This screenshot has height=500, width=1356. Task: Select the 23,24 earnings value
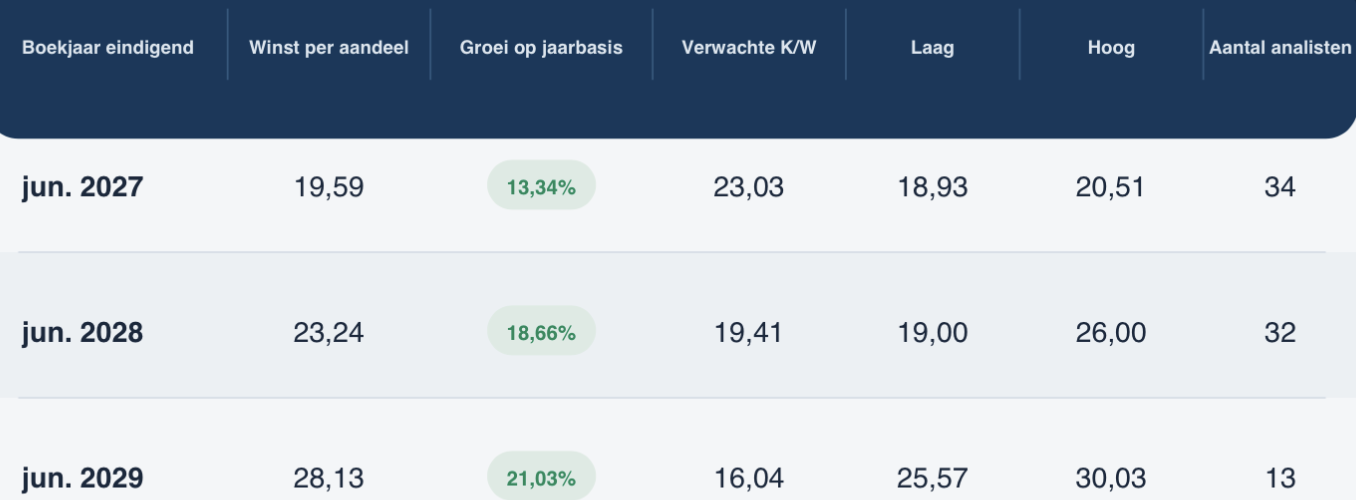point(329,332)
